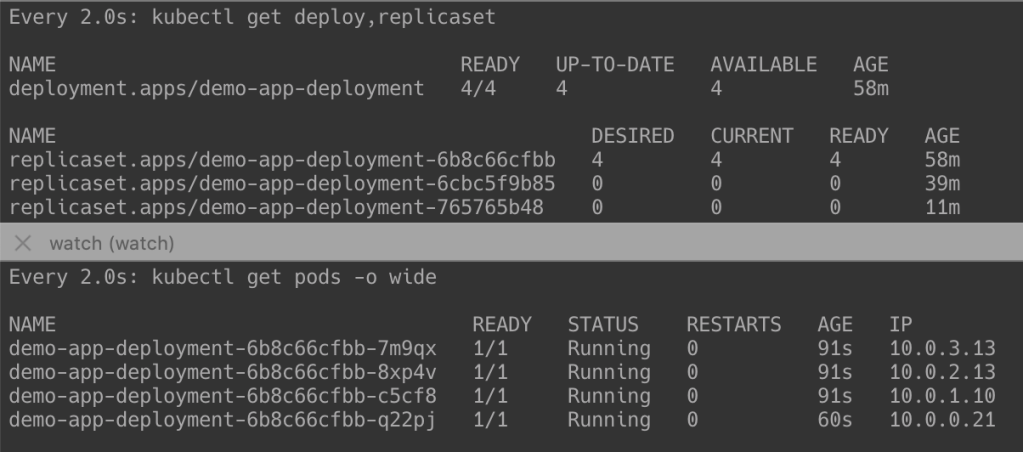This screenshot has width=1023, height=452.
Task: Click the "kubectl get deploy,replicaset" watch header
Action: [x=252, y=17]
